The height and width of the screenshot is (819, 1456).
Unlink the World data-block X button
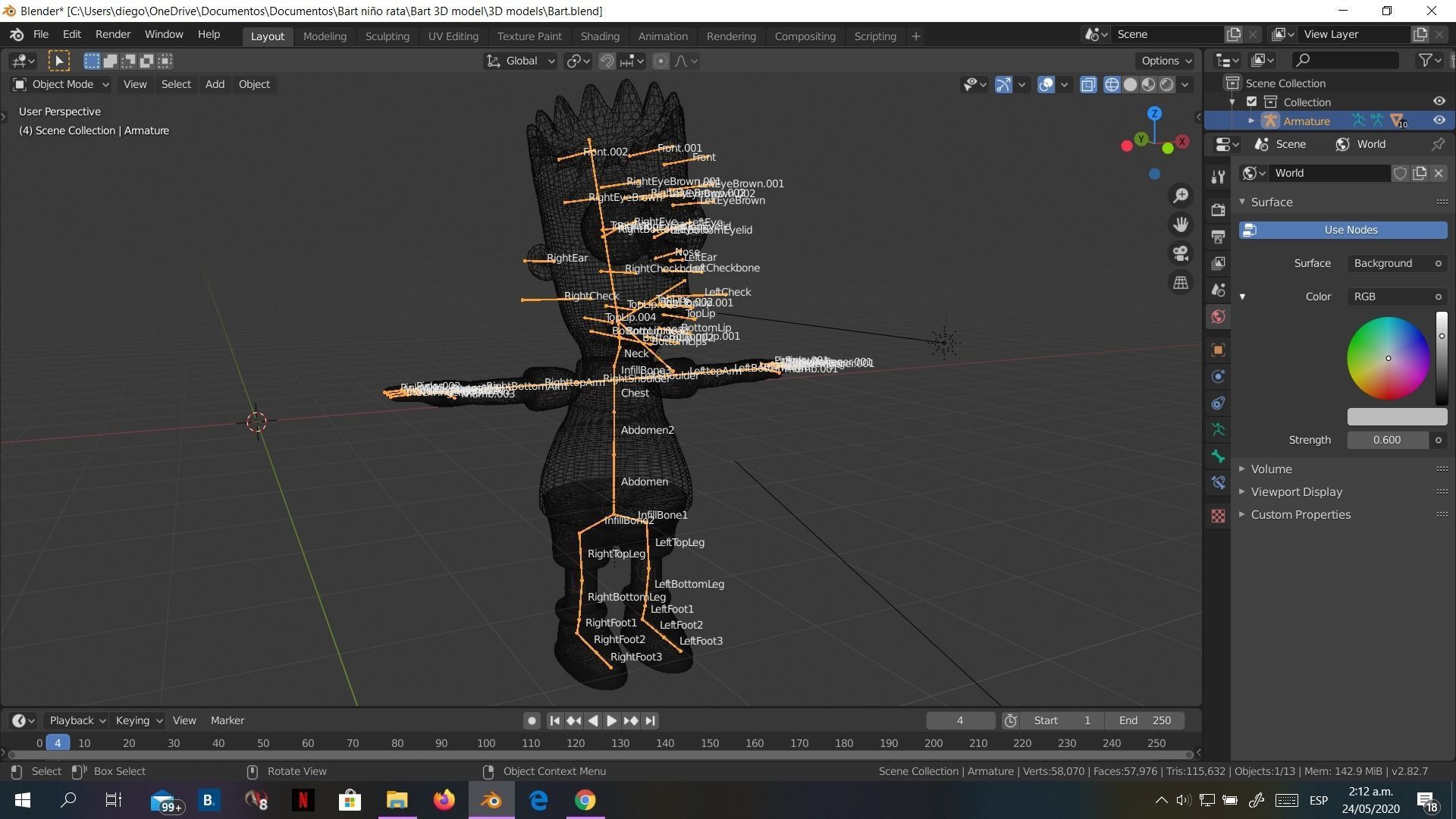coord(1438,173)
